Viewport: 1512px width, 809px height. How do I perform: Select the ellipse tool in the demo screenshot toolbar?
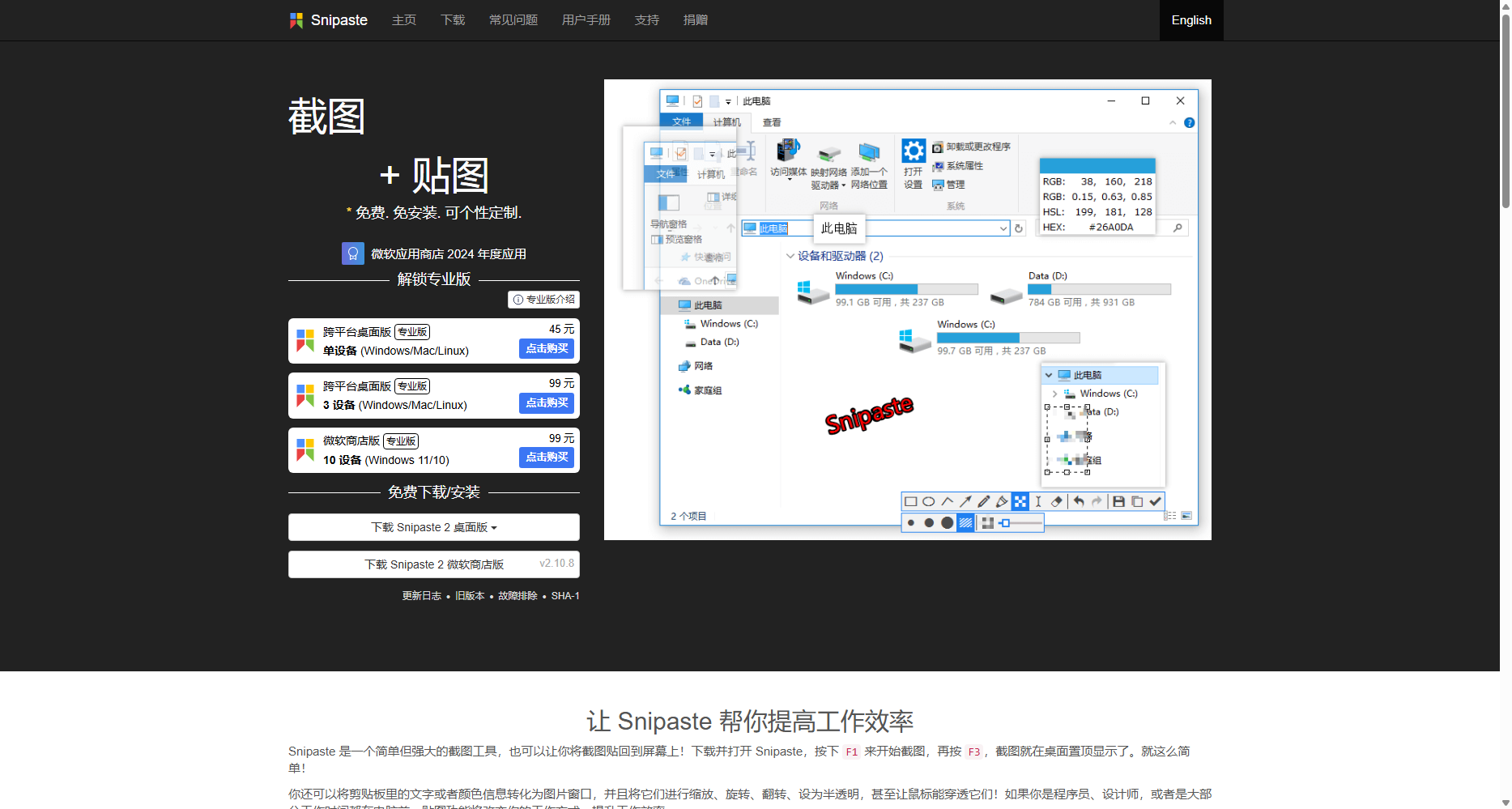pyautogui.click(x=929, y=501)
